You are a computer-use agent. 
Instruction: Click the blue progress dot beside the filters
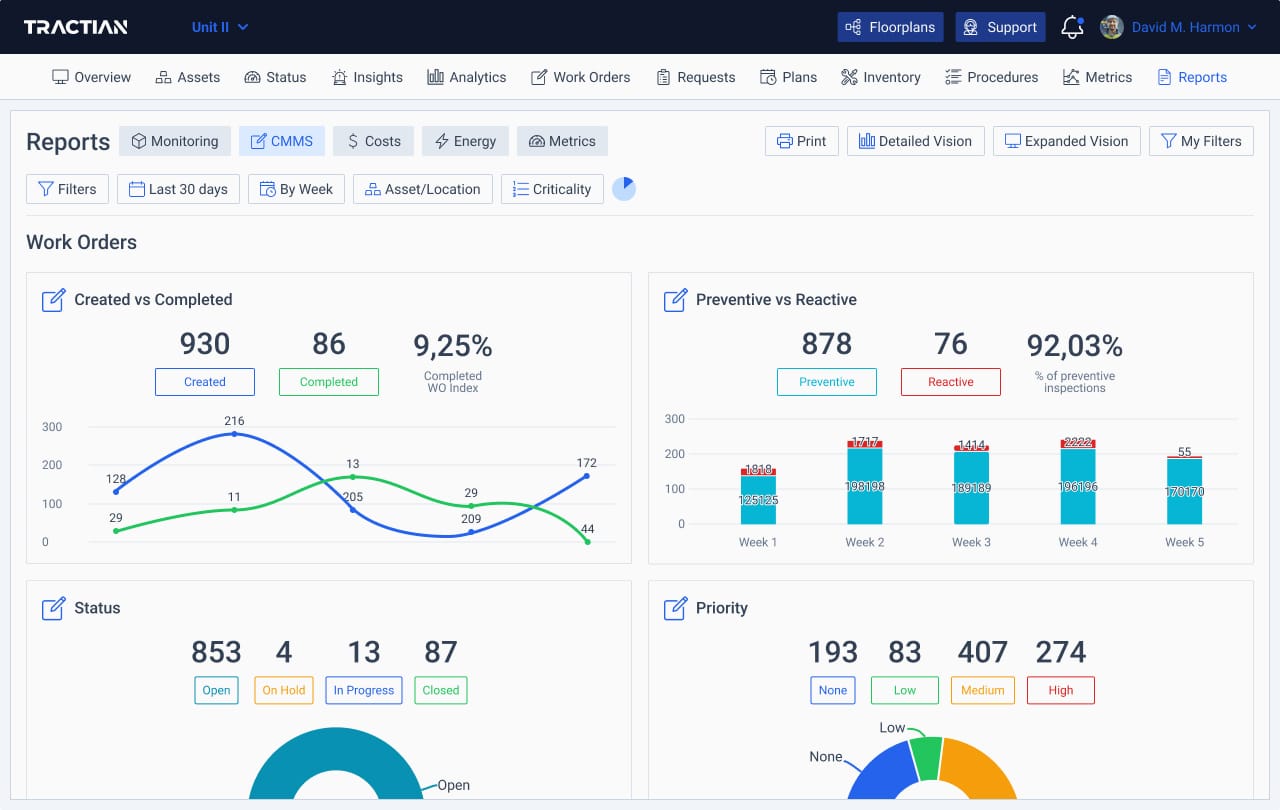(624, 188)
